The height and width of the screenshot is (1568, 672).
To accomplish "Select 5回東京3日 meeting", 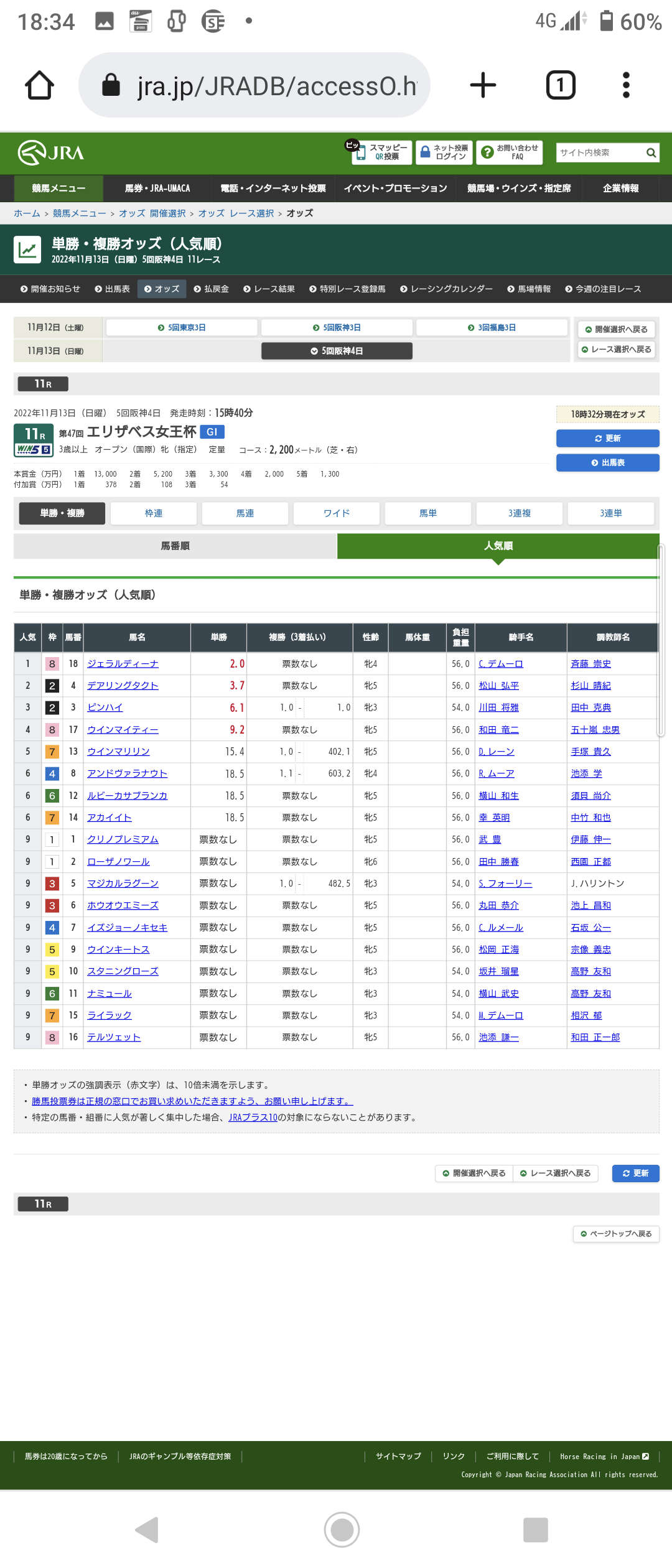I will 182,327.
